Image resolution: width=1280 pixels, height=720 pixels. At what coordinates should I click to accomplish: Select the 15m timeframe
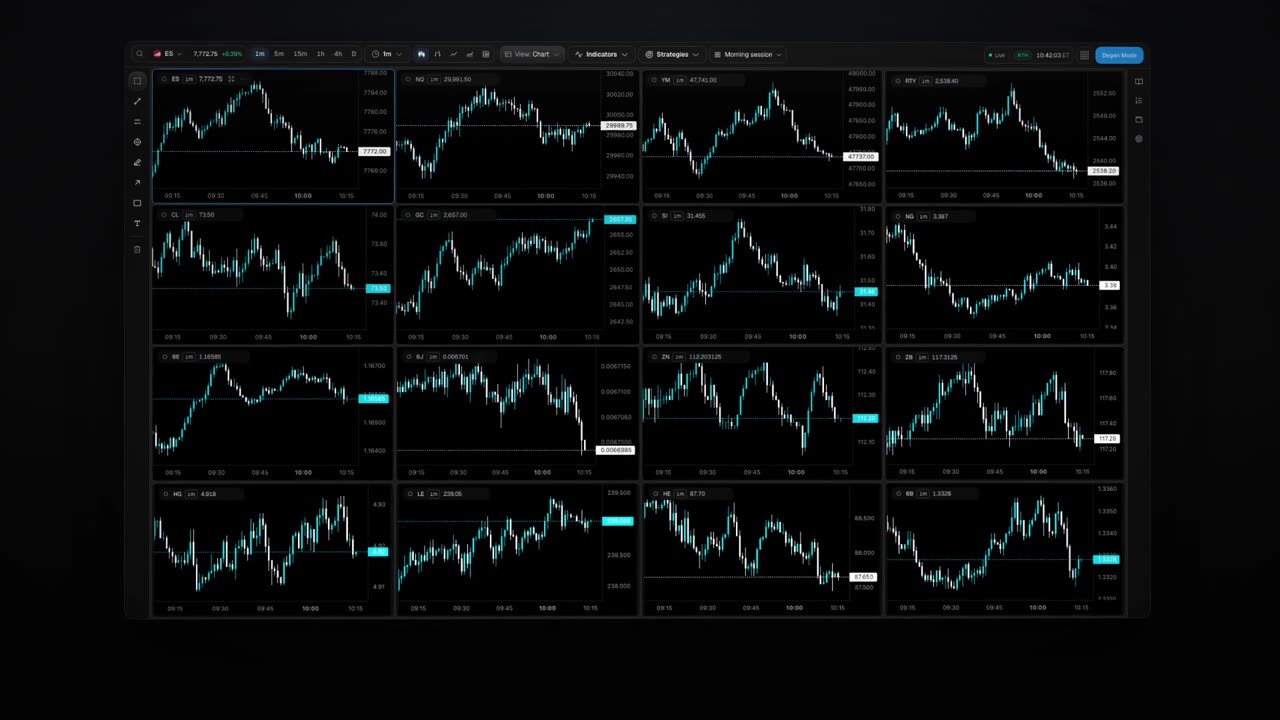[300, 54]
